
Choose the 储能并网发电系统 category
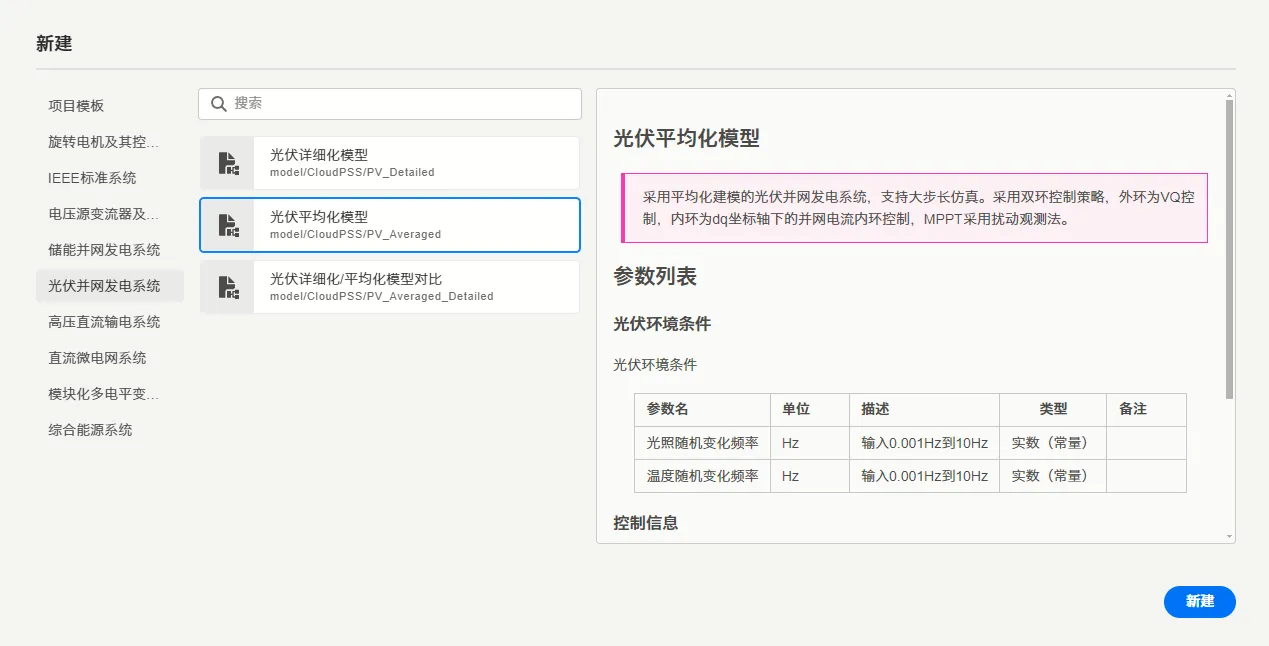110,250
